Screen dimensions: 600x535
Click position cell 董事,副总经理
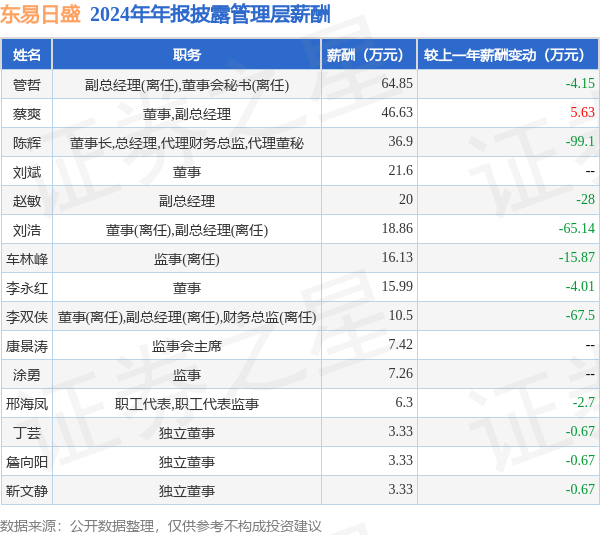coord(187,114)
